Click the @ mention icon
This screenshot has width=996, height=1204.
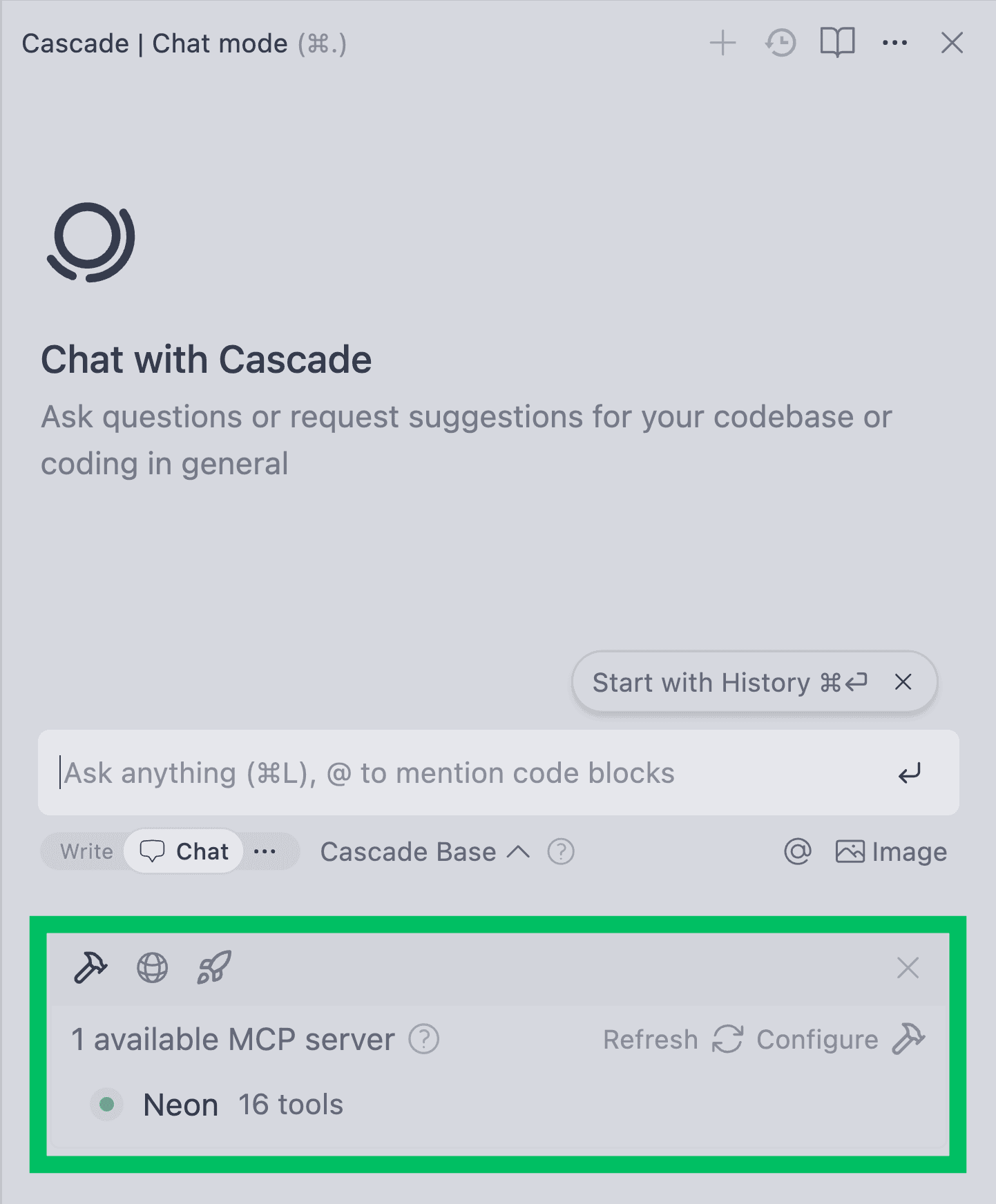[797, 852]
